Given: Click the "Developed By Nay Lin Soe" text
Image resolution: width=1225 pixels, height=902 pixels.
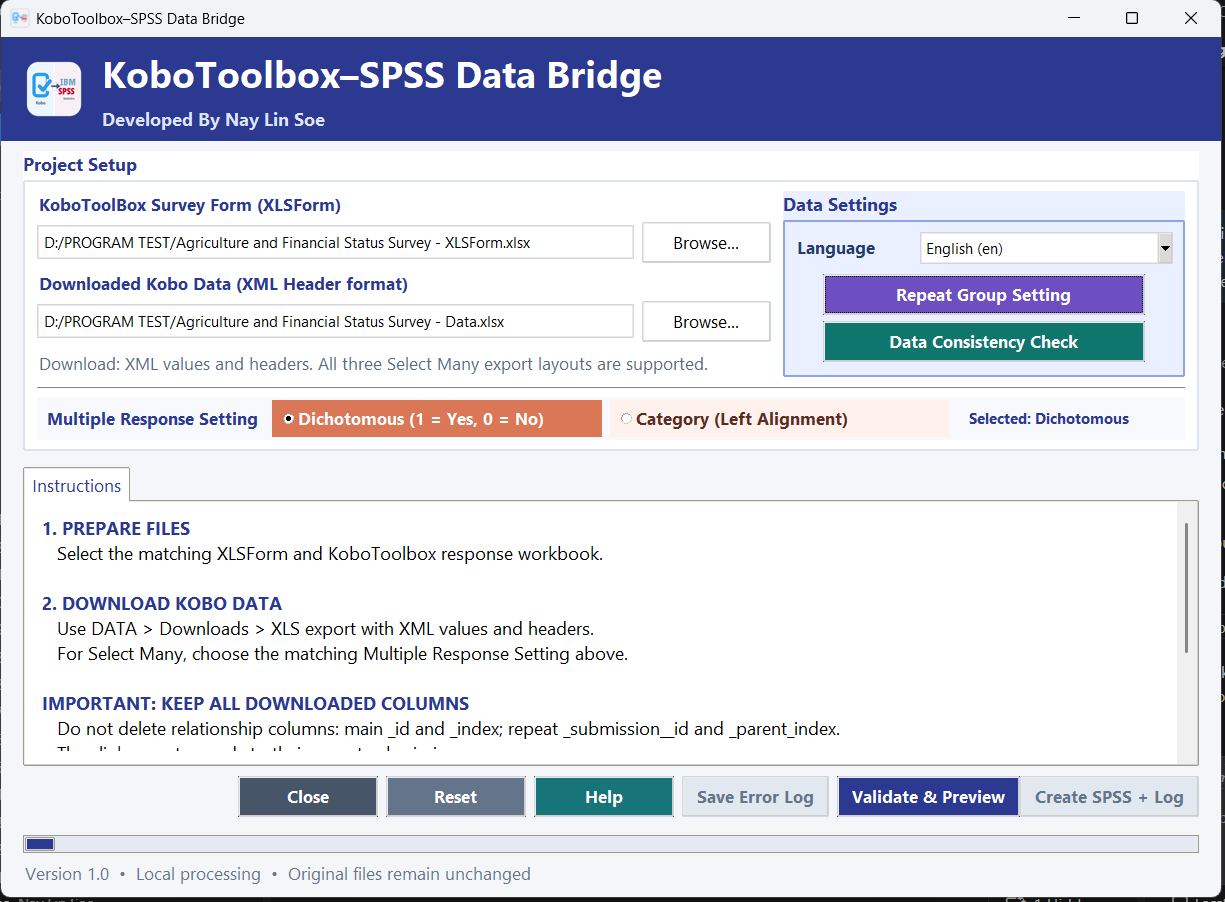Looking at the screenshot, I should click(213, 120).
